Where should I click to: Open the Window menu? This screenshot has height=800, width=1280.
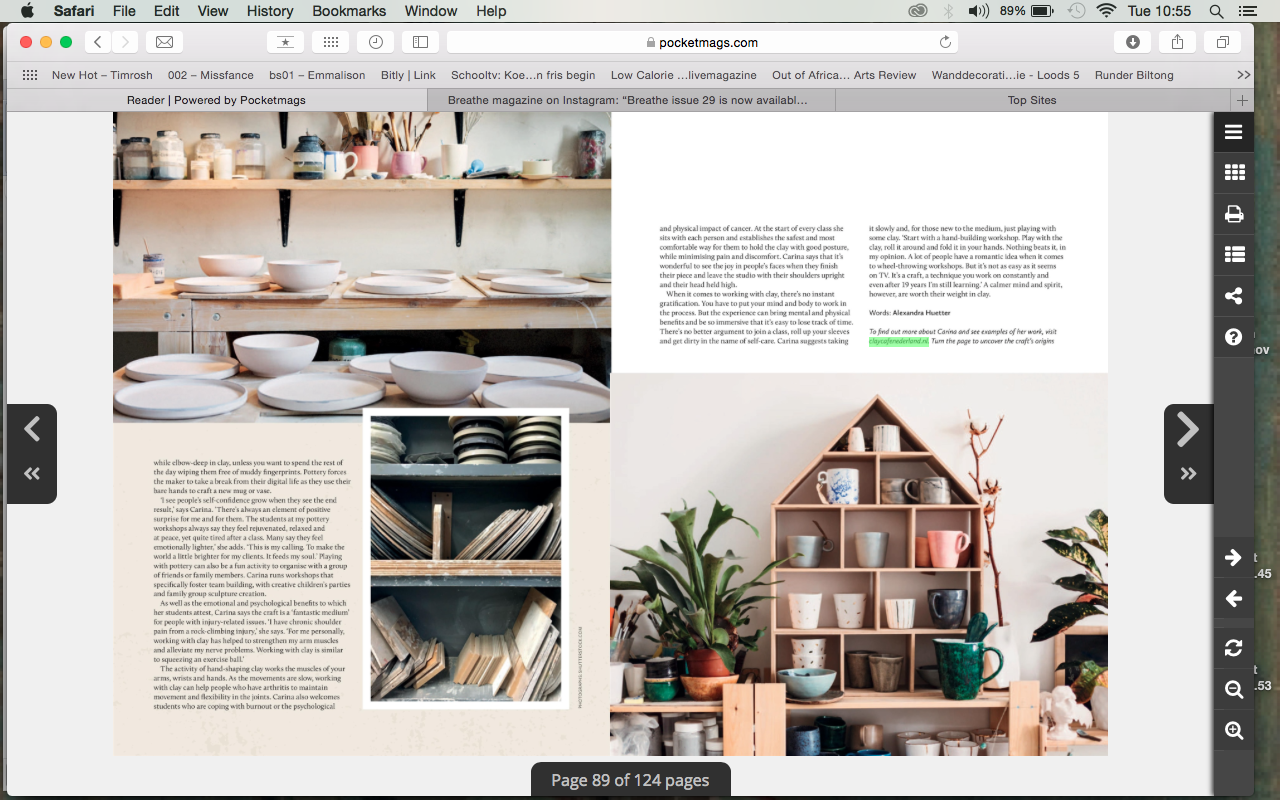pos(431,11)
